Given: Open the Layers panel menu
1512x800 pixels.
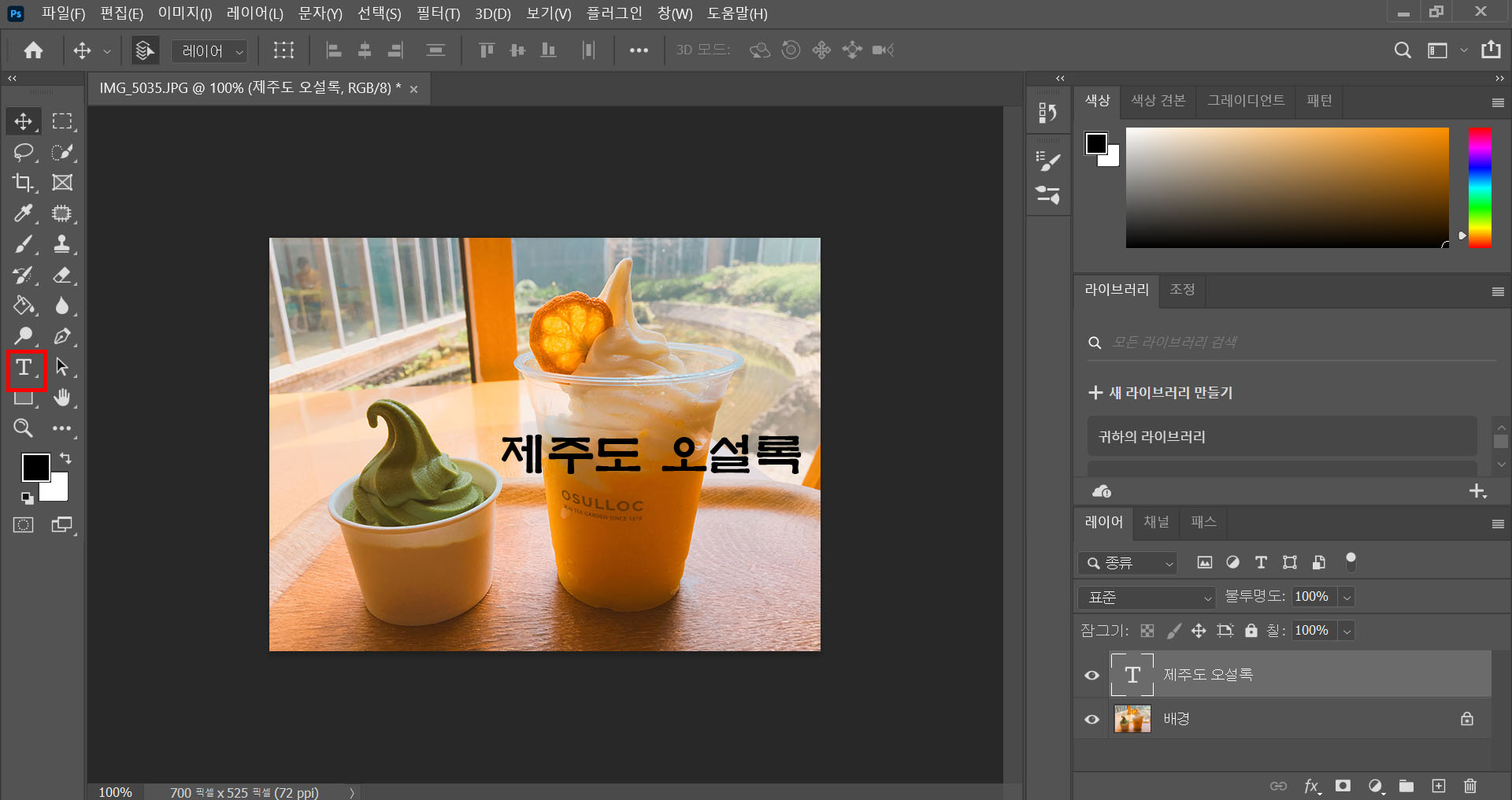Looking at the screenshot, I should tap(1498, 524).
